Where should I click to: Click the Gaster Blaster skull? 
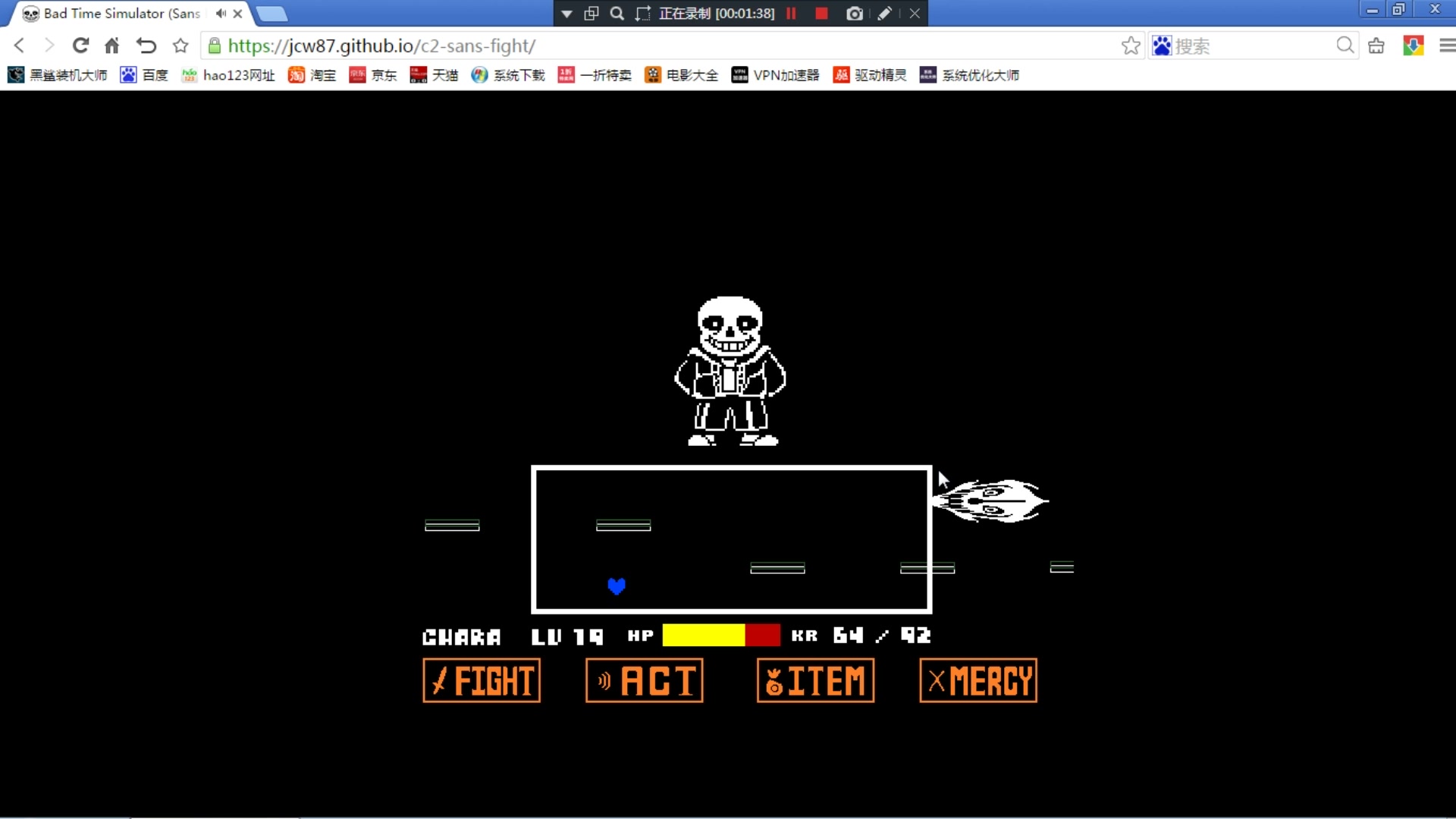990,500
